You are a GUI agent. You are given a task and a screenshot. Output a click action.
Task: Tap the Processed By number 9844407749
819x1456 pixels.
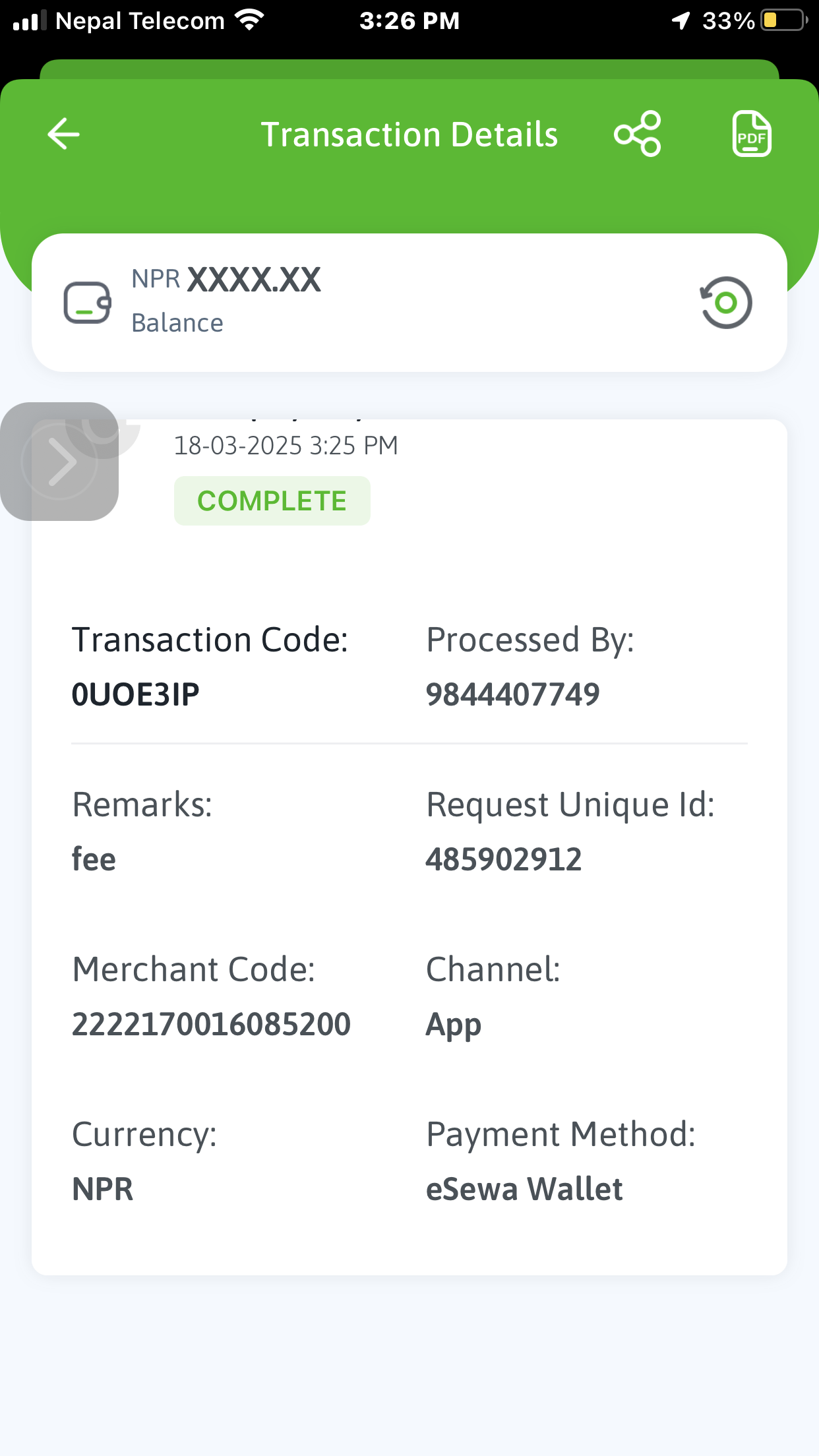pyautogui.click(x=512, y=694)
